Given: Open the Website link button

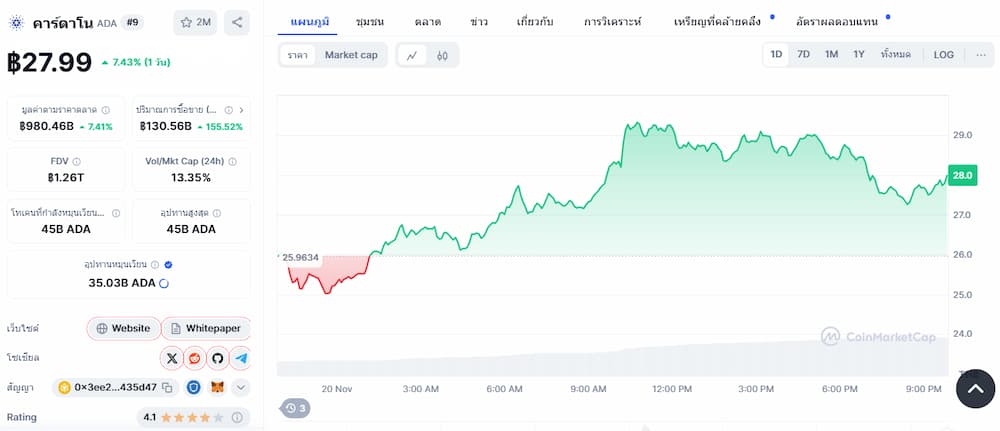Looking at the screenshot, I should point(124,329).
